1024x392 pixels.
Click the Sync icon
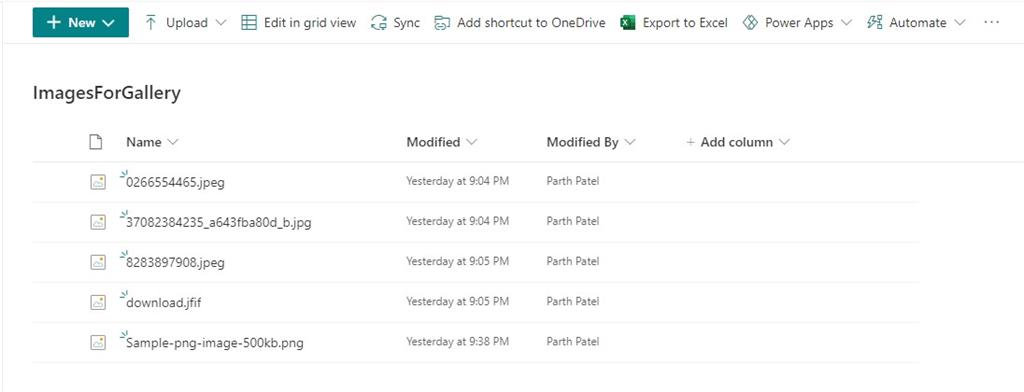point(379,23)
